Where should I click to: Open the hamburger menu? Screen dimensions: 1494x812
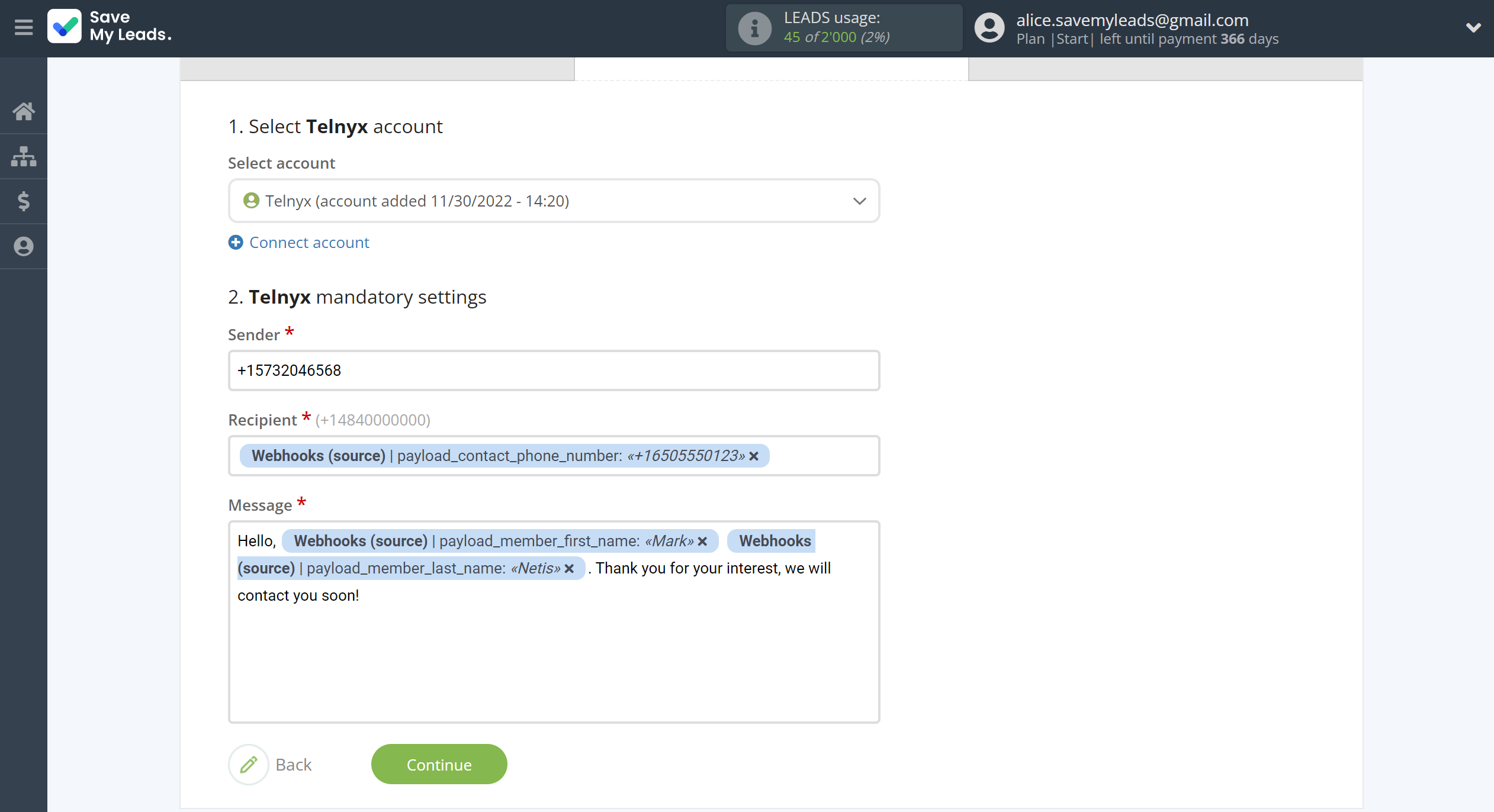[24, 28]
